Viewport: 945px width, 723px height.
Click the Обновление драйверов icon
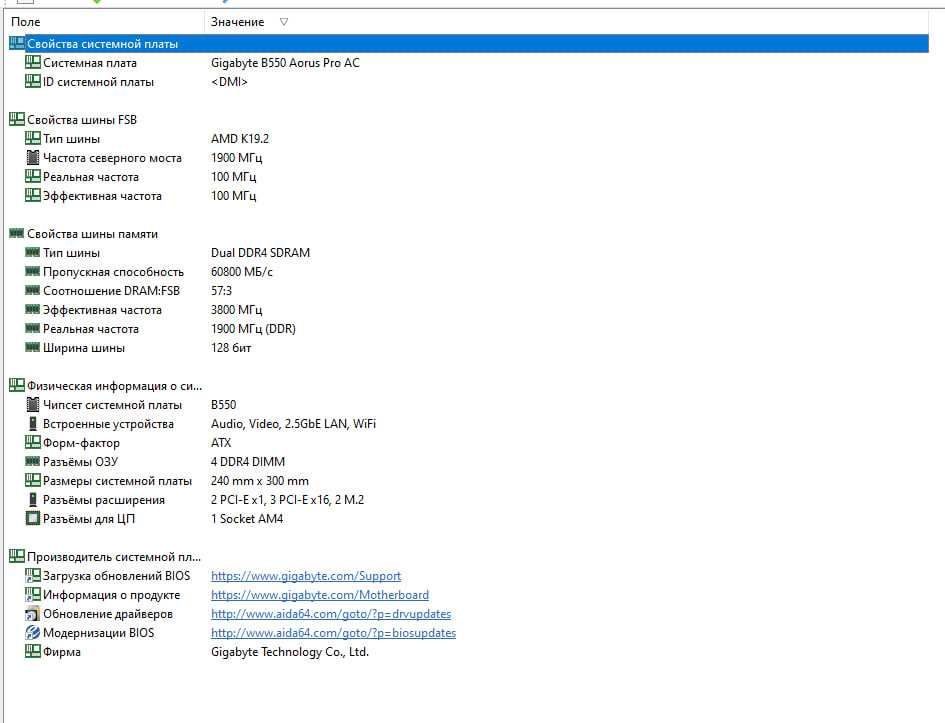[x=33, y=614]
